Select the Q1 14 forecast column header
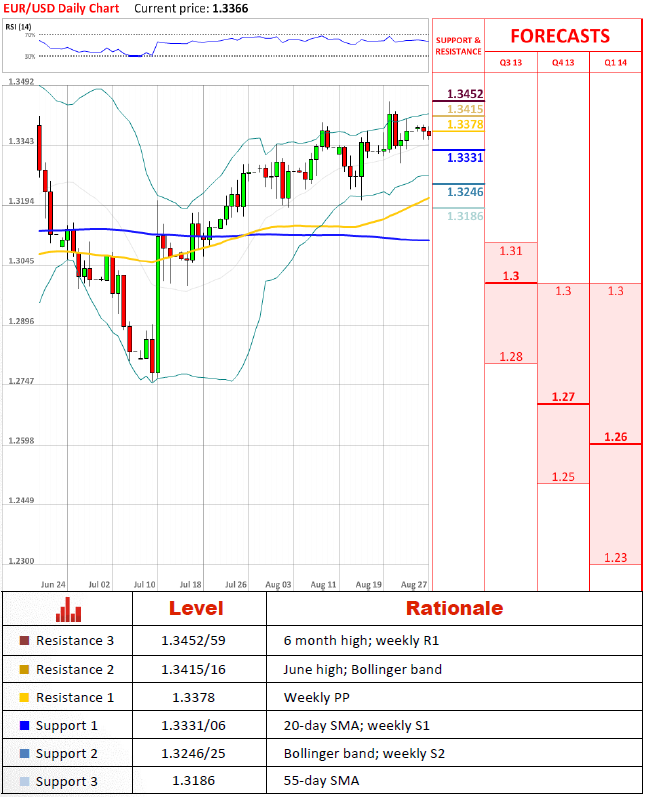 [616, 63]
